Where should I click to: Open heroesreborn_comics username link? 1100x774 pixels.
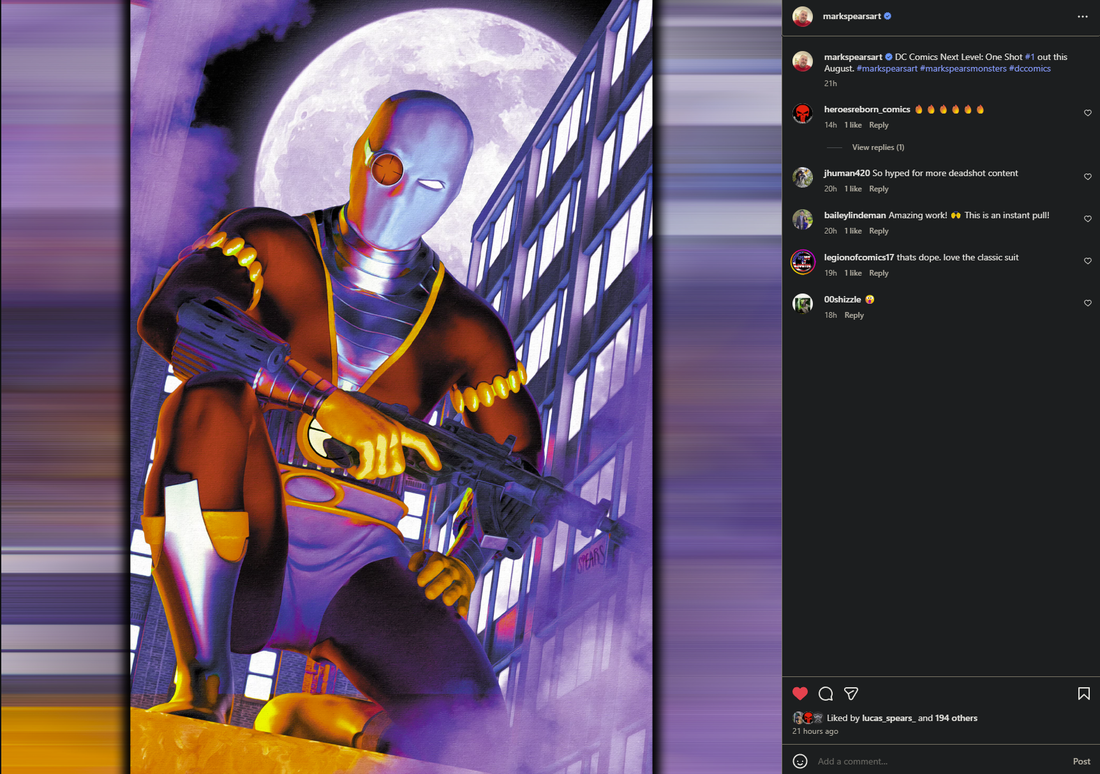(x=867, y=109)
